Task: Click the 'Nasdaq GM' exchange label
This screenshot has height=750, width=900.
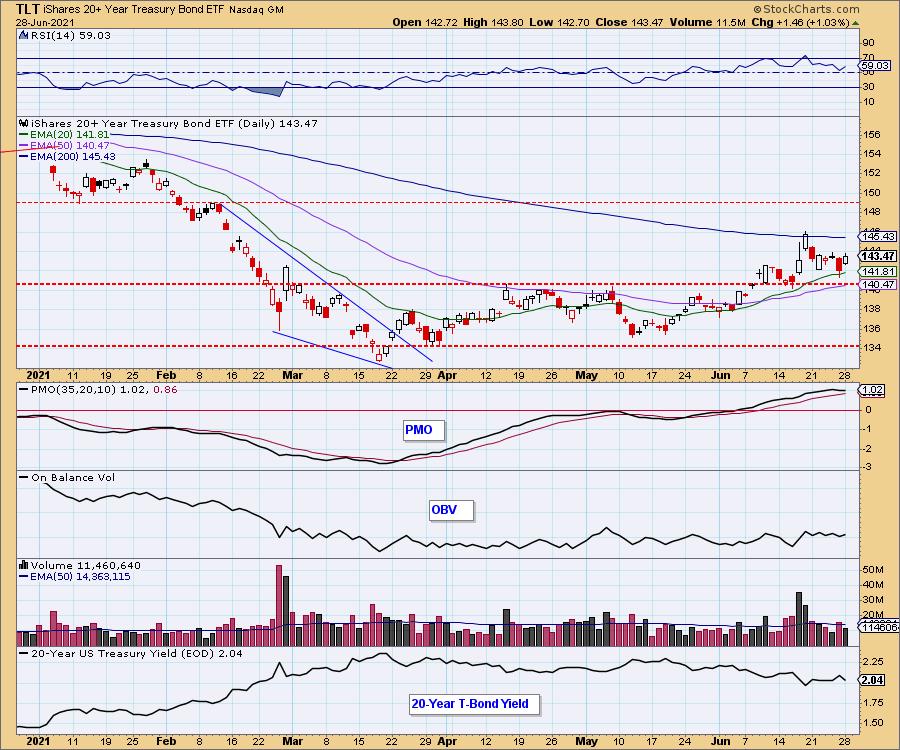Action: pyautogui.click(x=256, y=10)
